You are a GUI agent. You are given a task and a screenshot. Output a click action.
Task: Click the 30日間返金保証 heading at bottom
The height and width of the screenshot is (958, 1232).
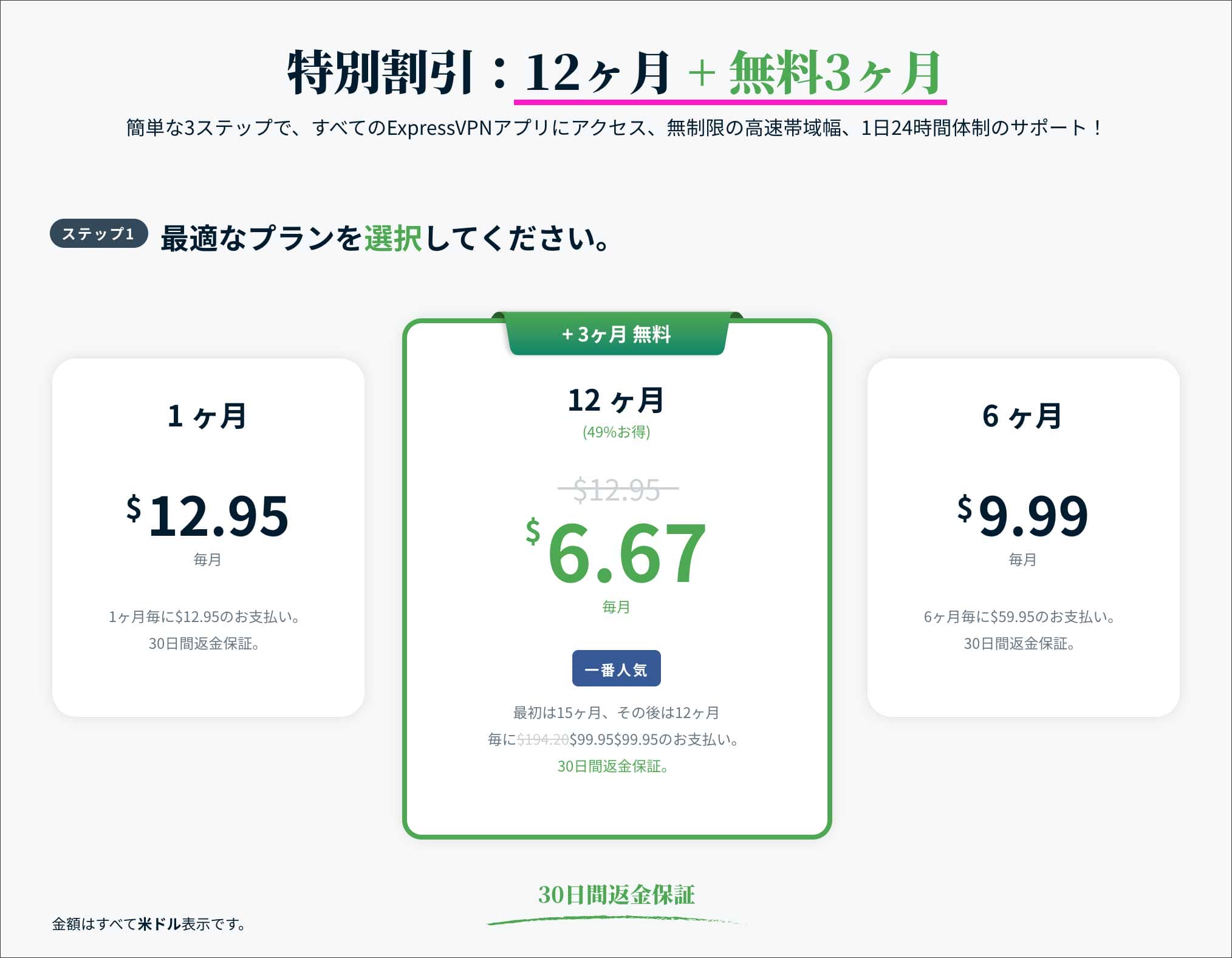616,895
